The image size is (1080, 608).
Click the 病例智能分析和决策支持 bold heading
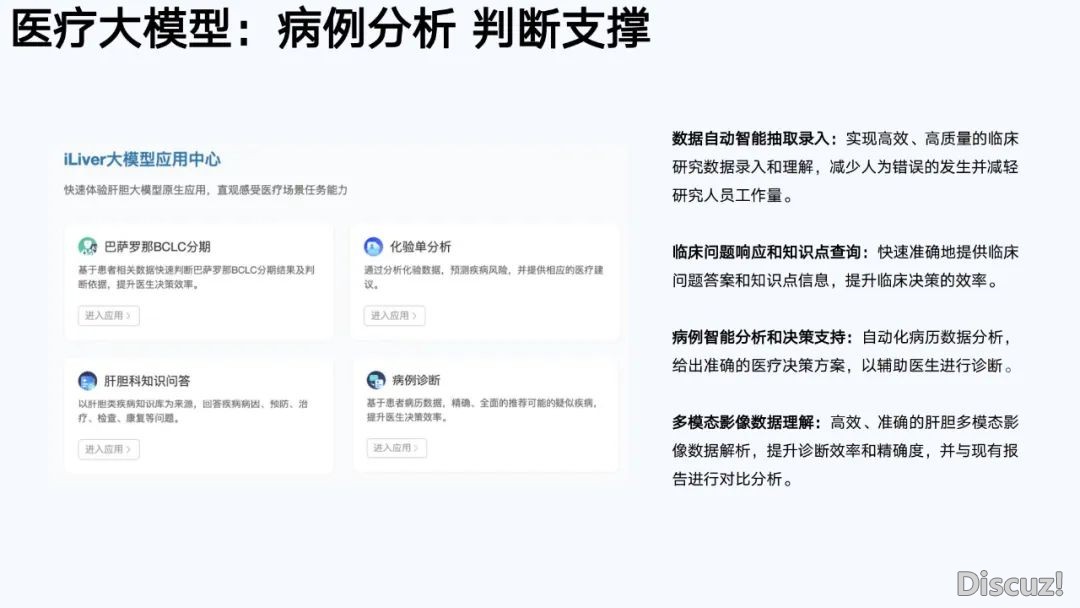tap(759, 337)
